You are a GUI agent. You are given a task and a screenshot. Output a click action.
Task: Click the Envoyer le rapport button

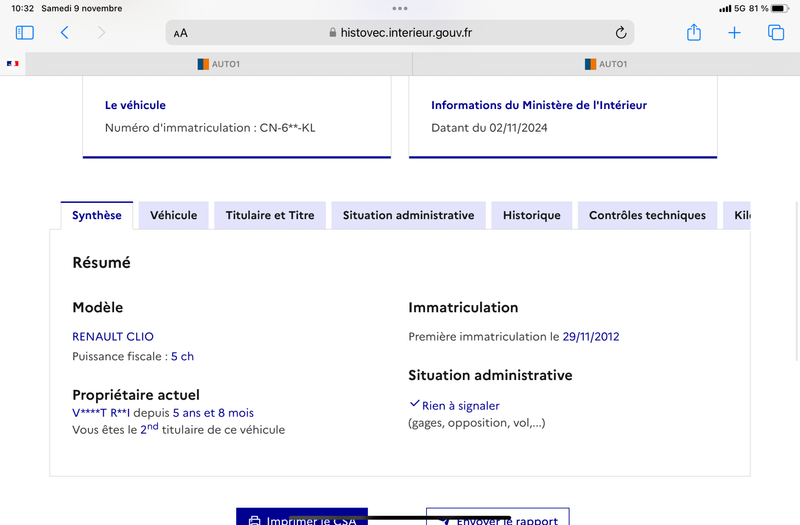498,517
